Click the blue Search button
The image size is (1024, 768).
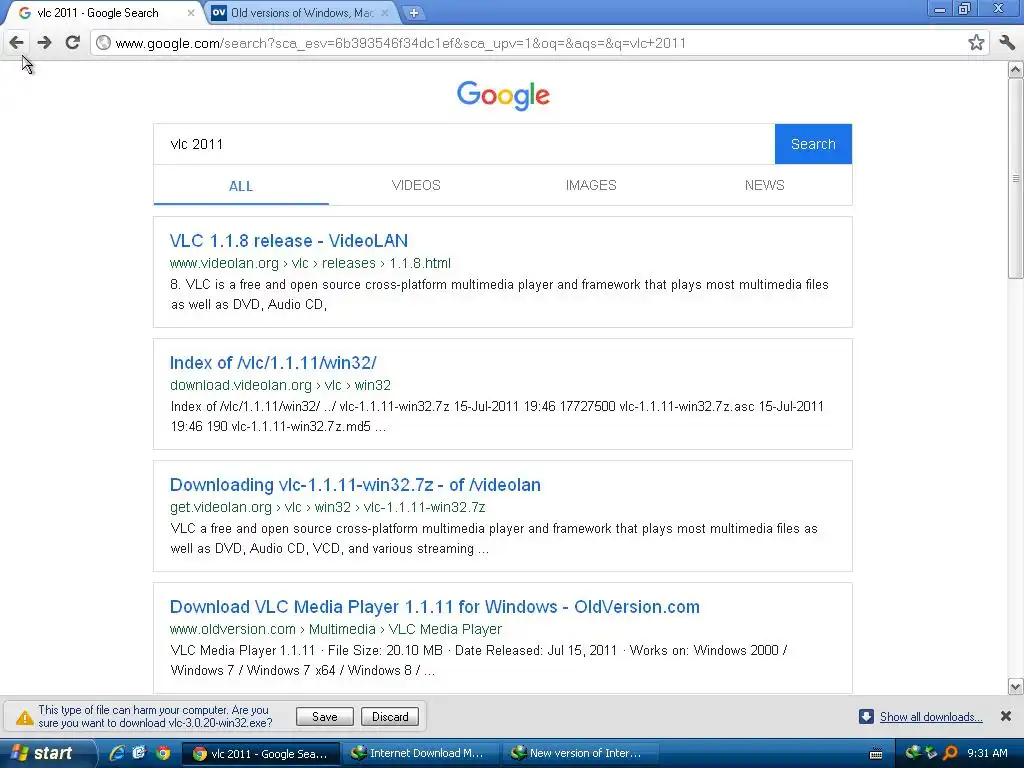point(813,144)
